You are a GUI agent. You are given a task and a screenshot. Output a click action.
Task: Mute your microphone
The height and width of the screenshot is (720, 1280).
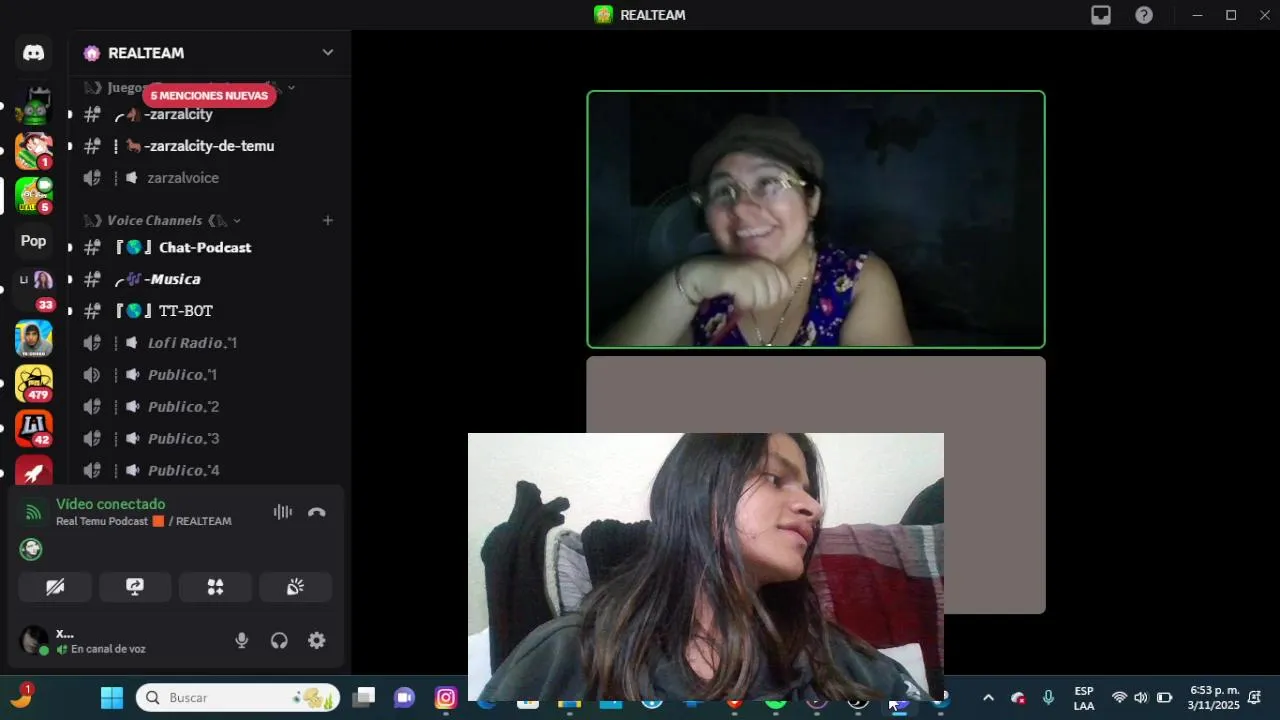pos(241,641)
